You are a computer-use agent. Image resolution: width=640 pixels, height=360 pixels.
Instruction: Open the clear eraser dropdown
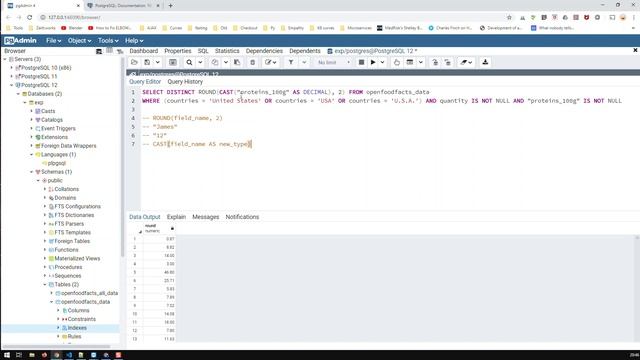[x=466, y=62]
